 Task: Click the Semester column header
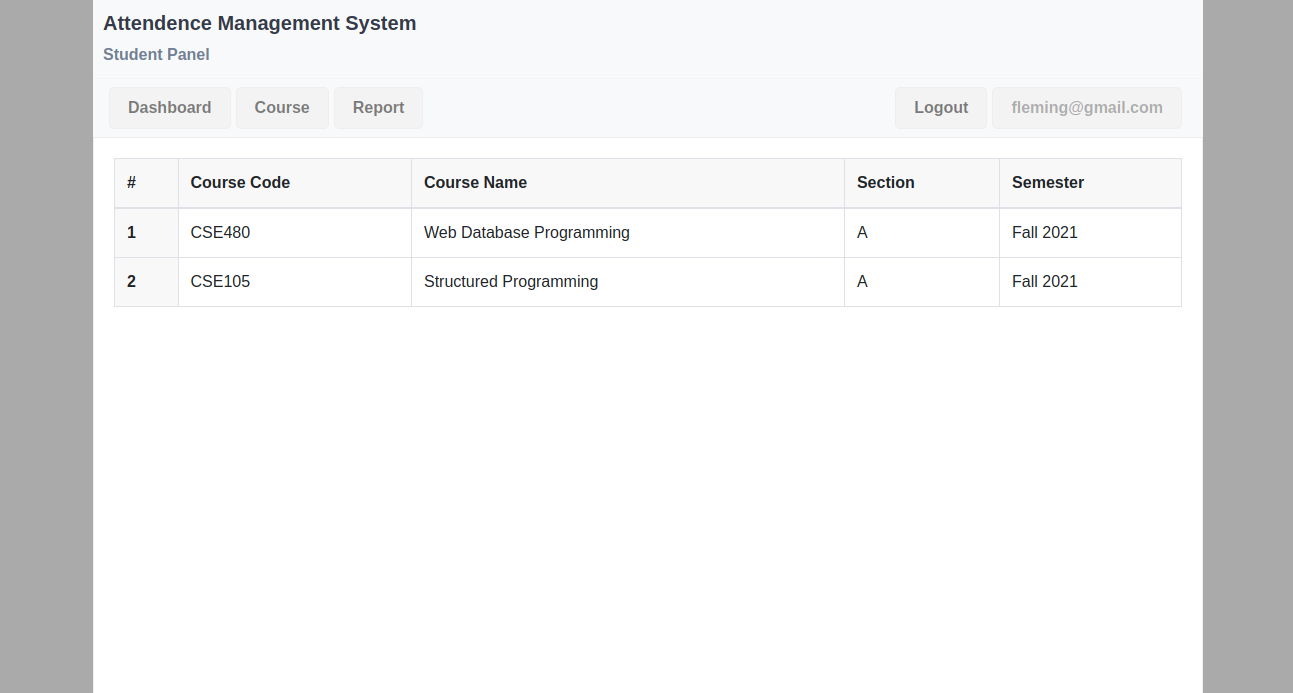pyautogui.click(x=1047, y=183)
